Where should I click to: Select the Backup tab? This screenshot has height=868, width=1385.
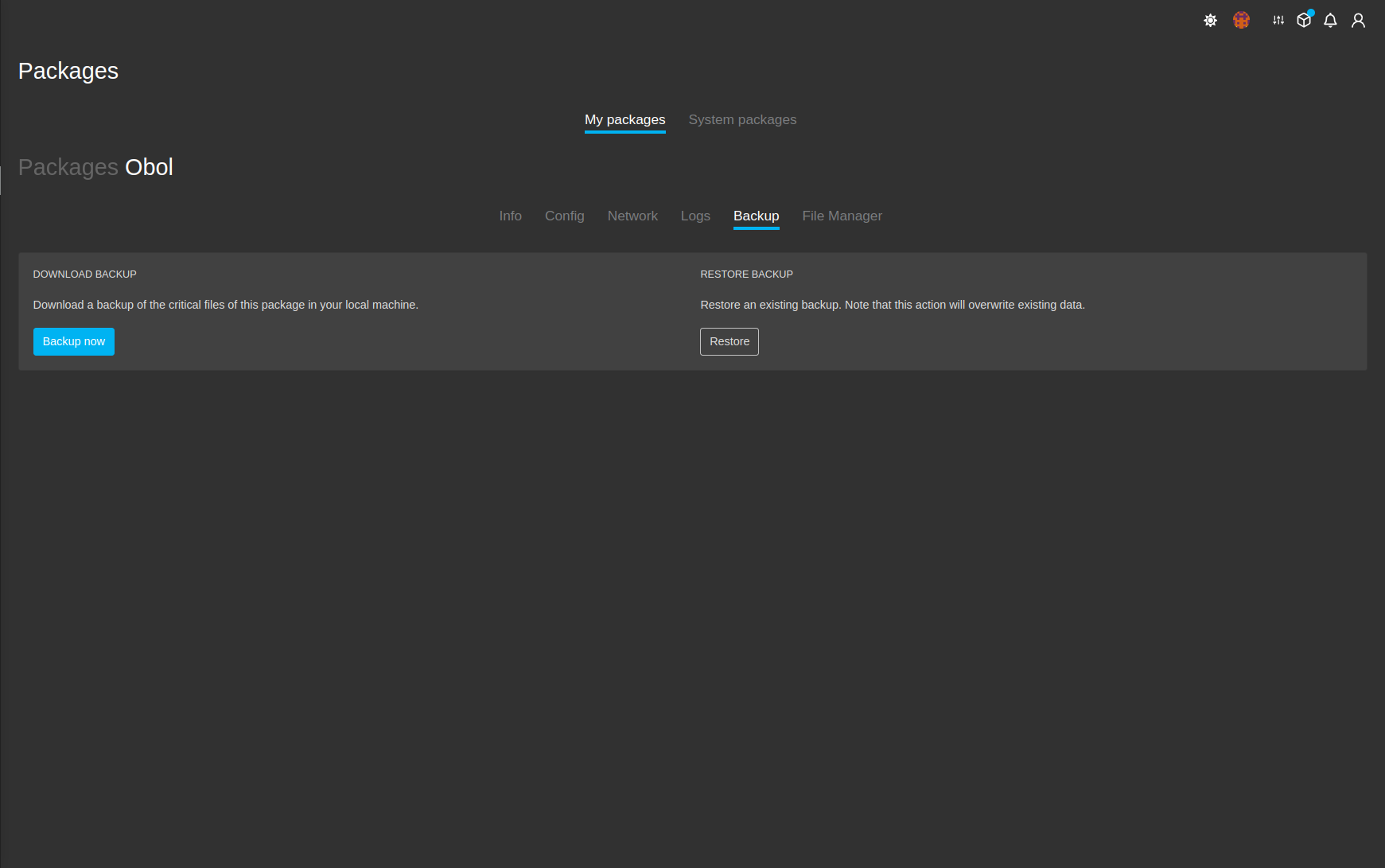click(x=756, y=216)
